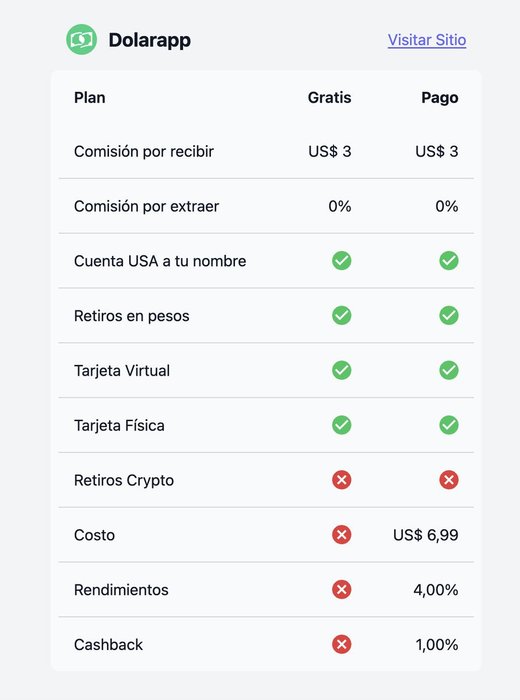Click the green Dolarapp logo icon

82,39
